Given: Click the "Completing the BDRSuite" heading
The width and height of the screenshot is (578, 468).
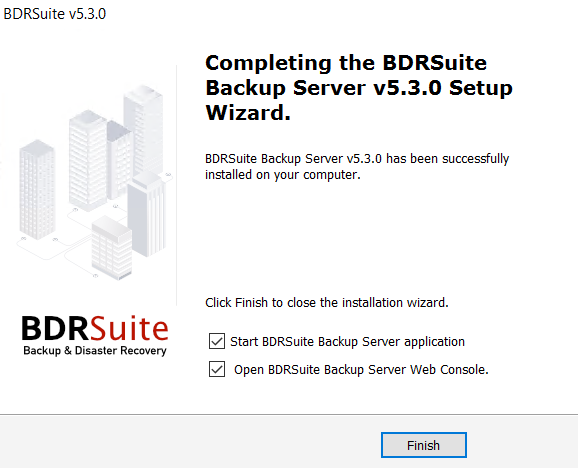Looking at the screenshot, I should 346,63.
